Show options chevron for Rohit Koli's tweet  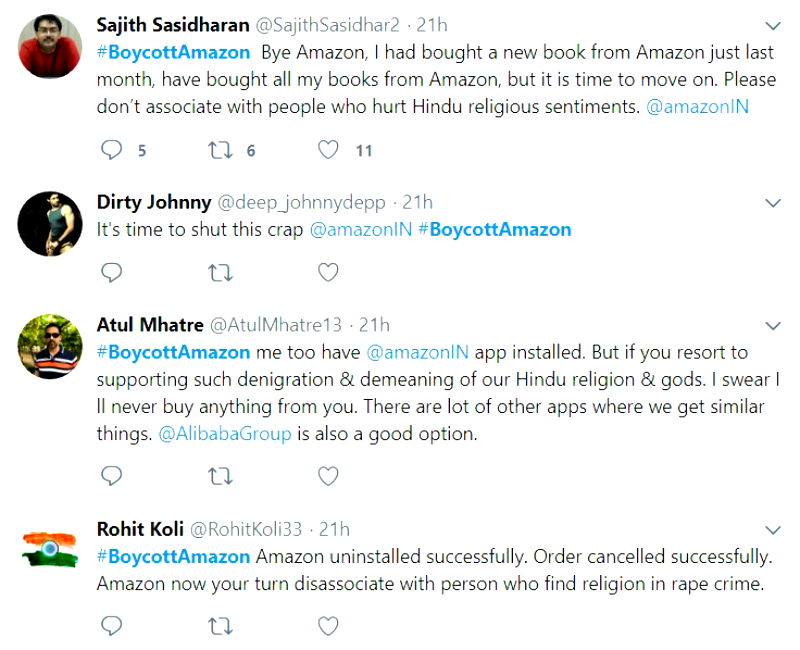(x=772, y=530)
